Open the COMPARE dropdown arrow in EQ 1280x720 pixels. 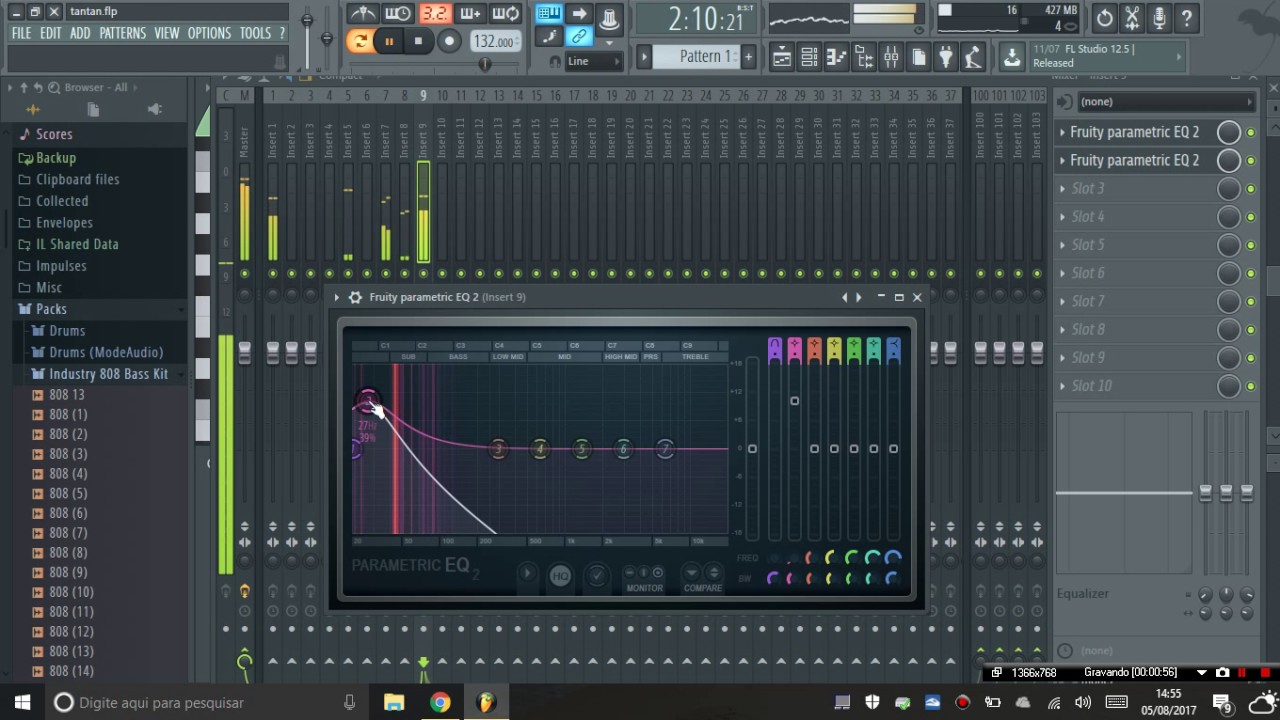tap(690, 573)
